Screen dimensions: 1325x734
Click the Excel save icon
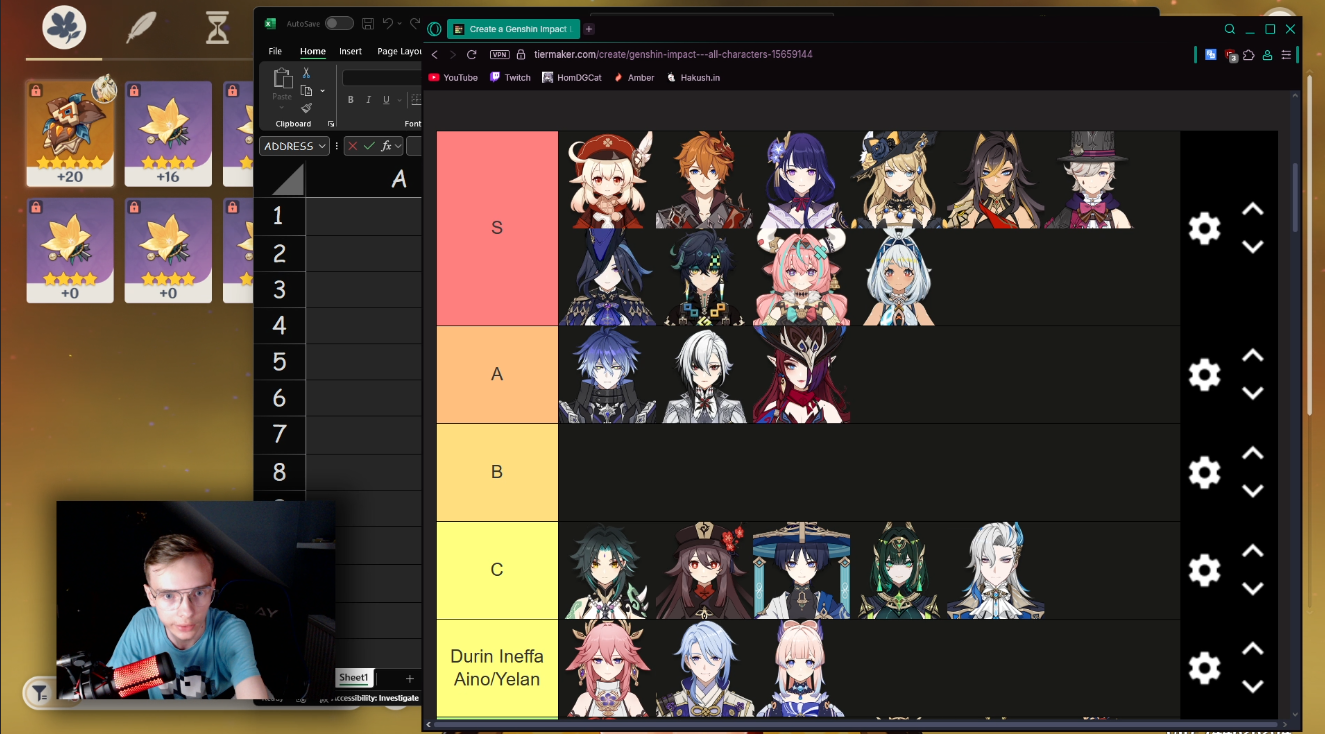(368, 23)
